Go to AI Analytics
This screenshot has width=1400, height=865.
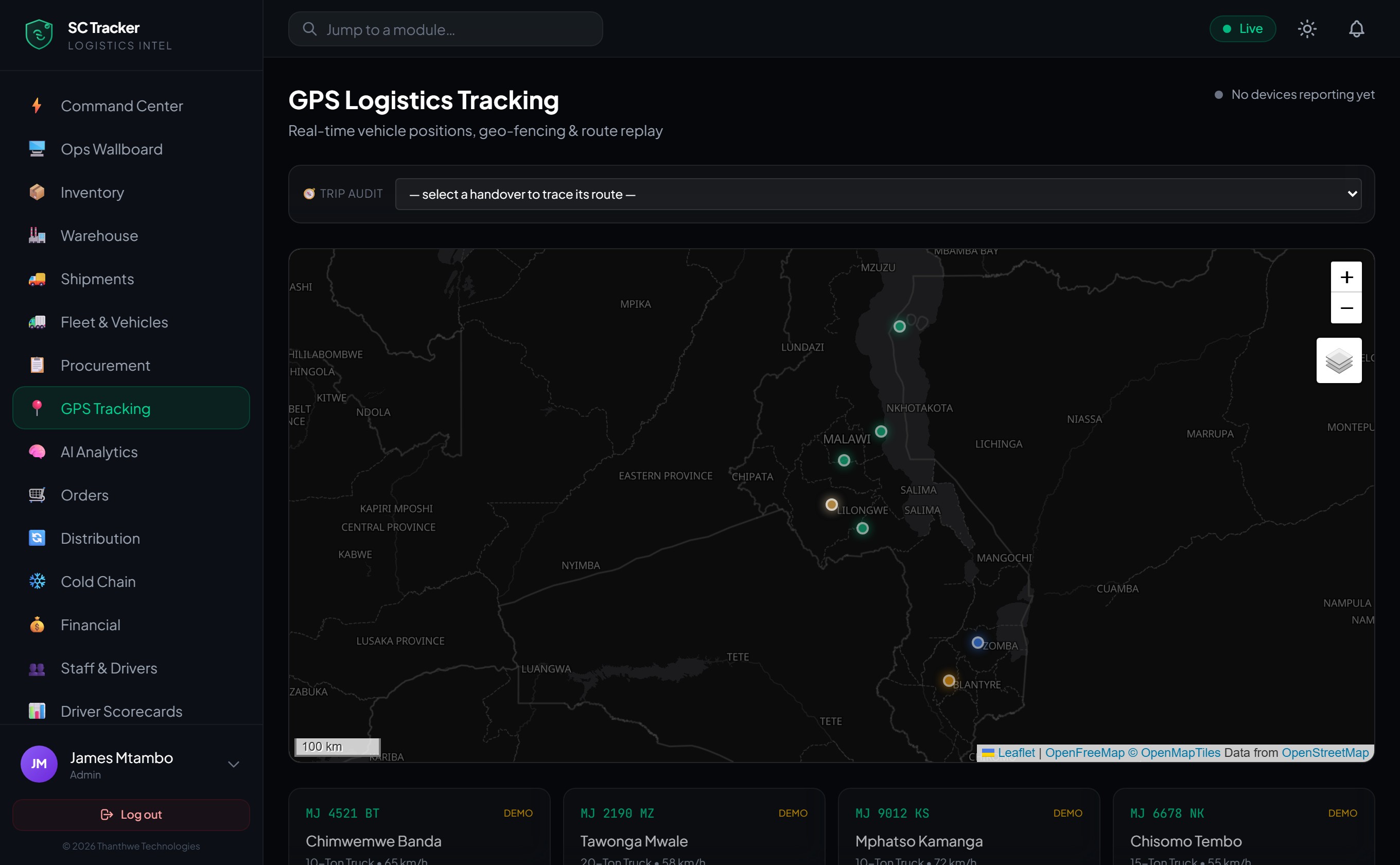tap(131, 452)
